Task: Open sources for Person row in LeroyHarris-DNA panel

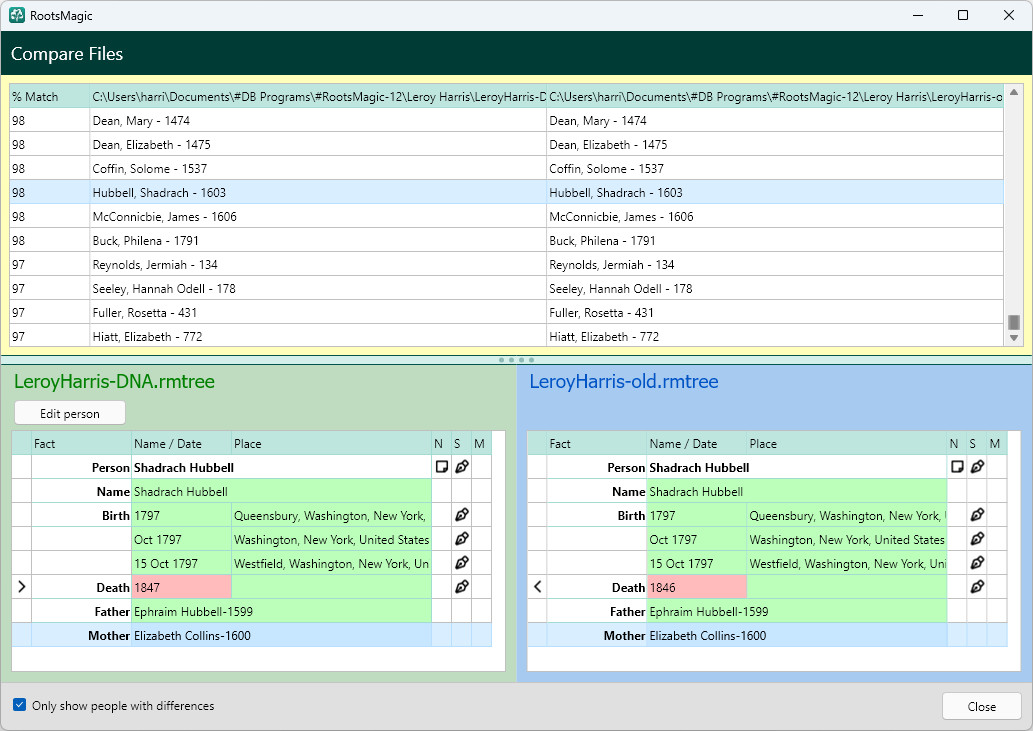Action: click(x=462, y=467)
